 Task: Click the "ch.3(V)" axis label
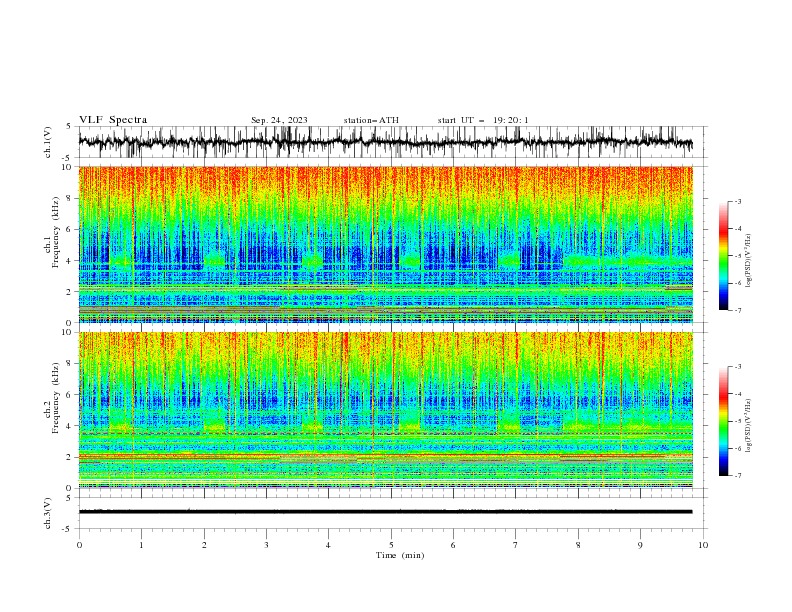point(48,513)
